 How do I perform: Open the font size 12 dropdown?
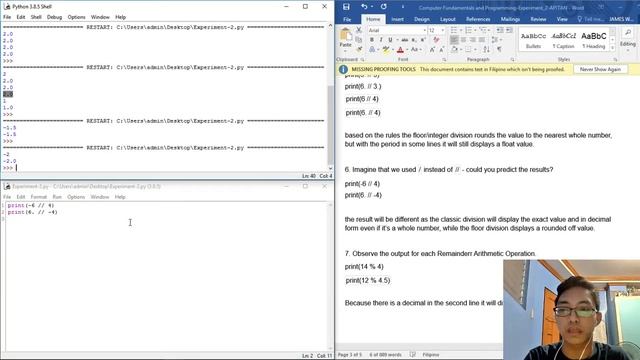point(442,30)
